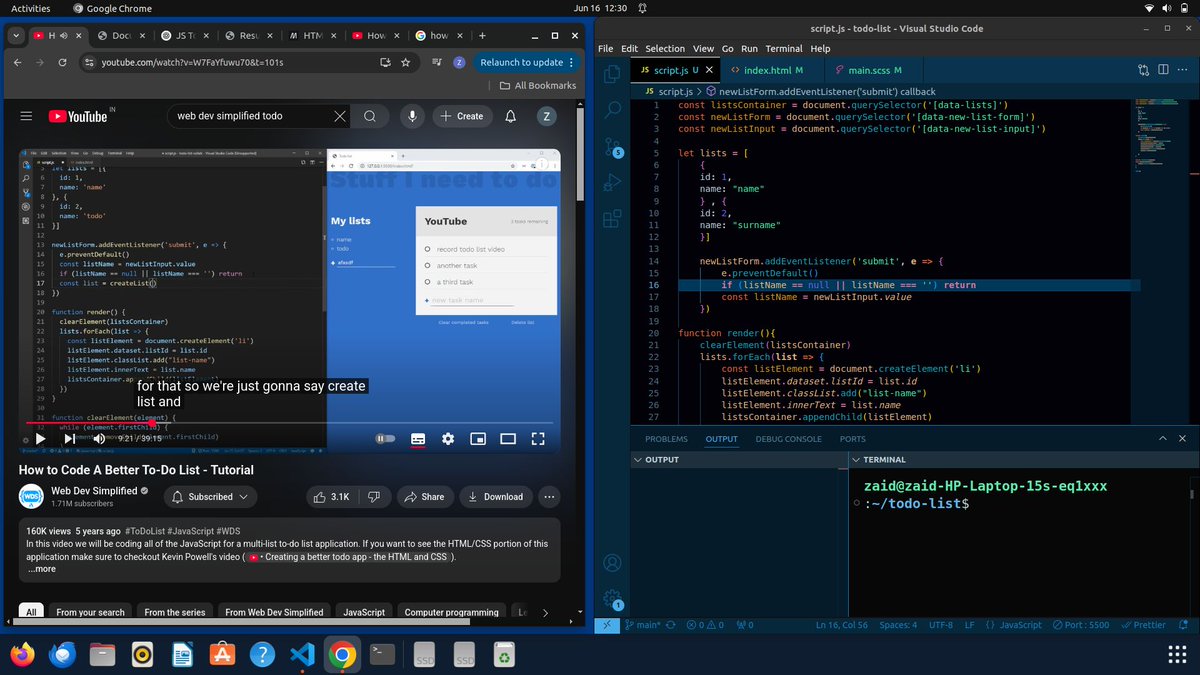Reload the Chrome page

[x=63, y=62]
